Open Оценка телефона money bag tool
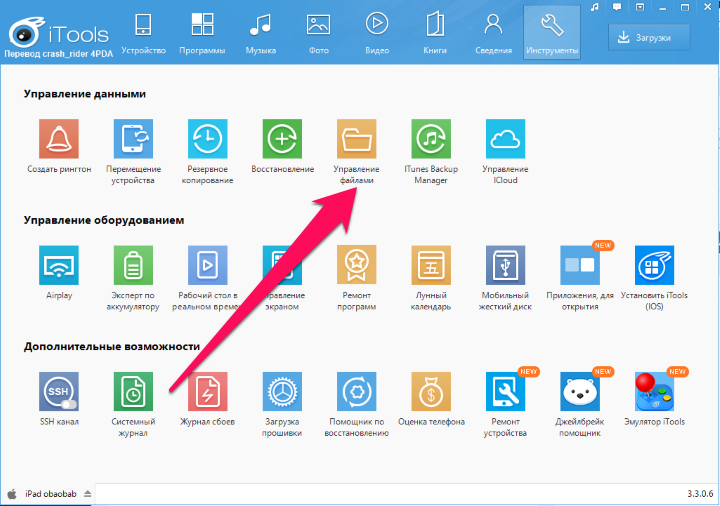Screen dimensions: 720x506 [x=431, y=393]
